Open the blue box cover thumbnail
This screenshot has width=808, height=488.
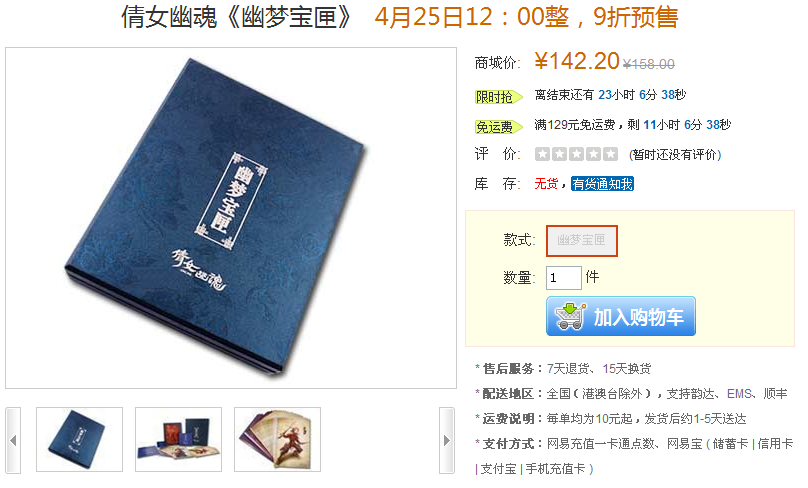pos(79,440)
